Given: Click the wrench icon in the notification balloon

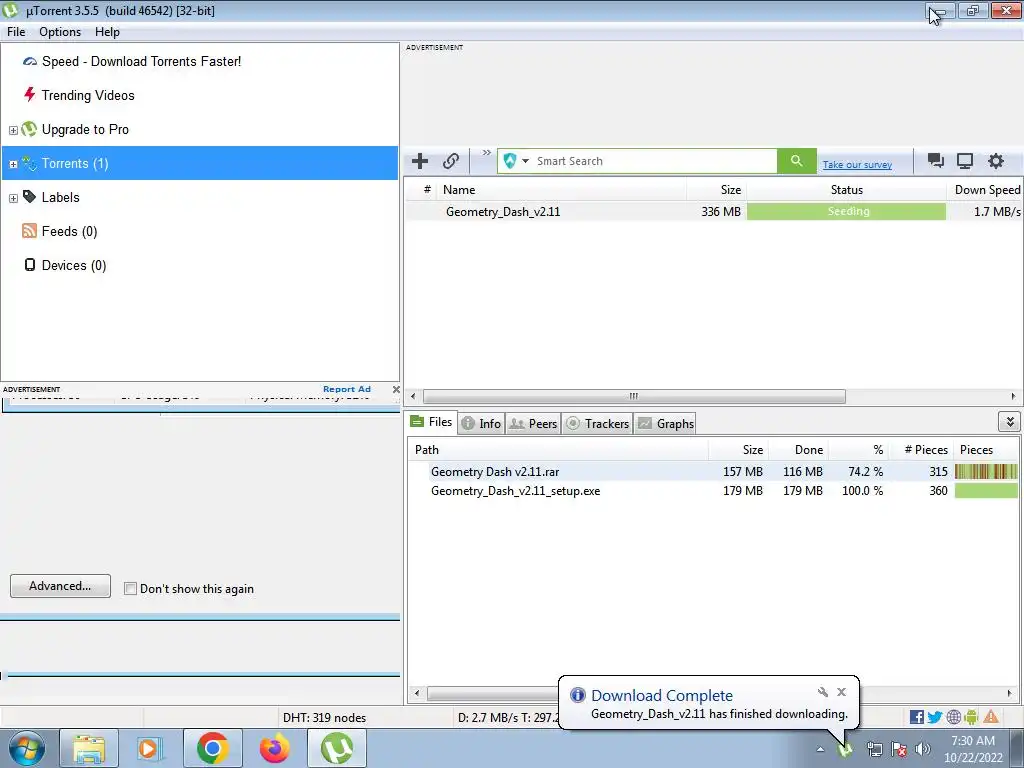Looking at the screenshot, I should [823, 692].
